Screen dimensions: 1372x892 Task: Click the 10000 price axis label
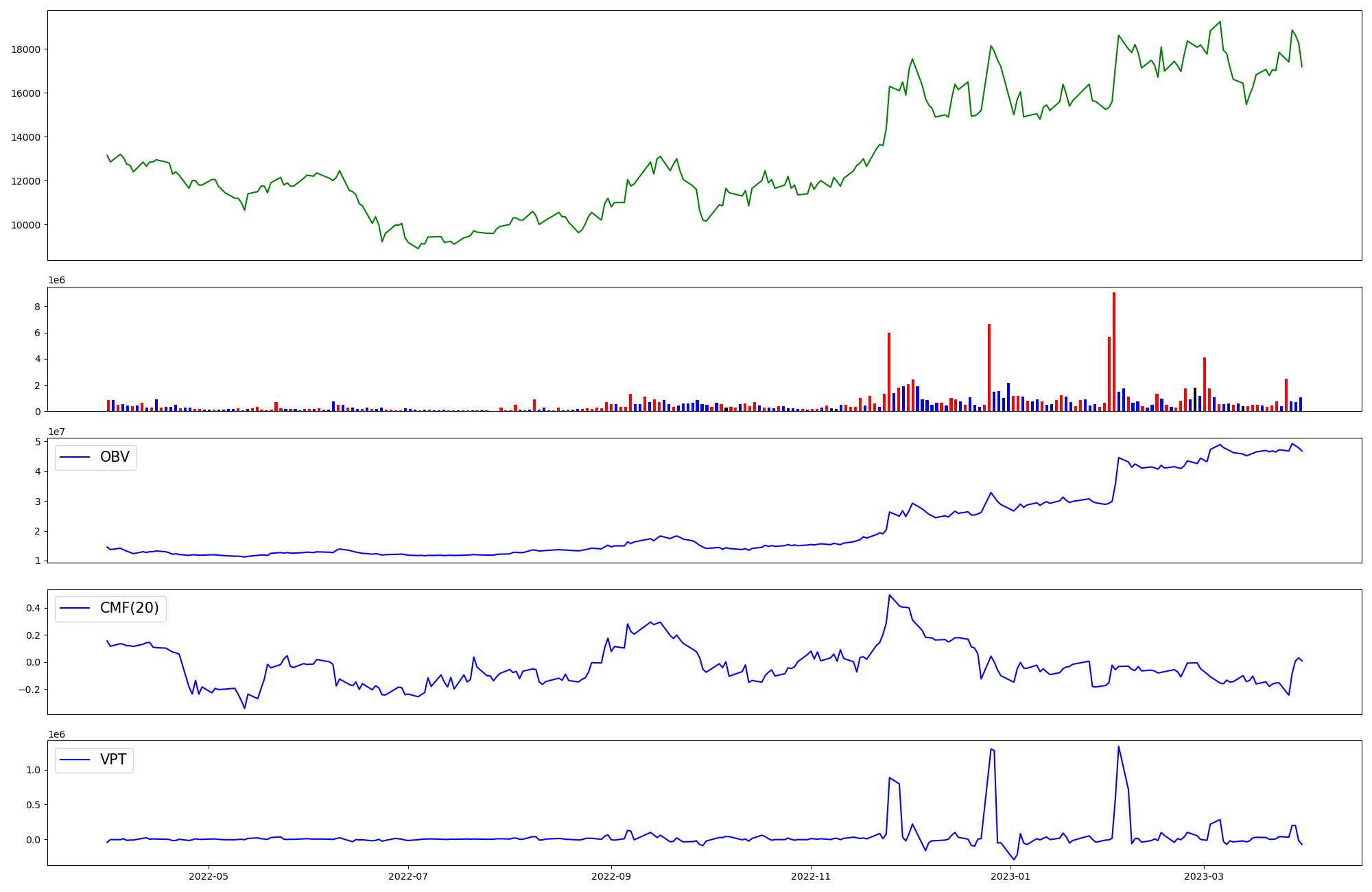[26, 225]
